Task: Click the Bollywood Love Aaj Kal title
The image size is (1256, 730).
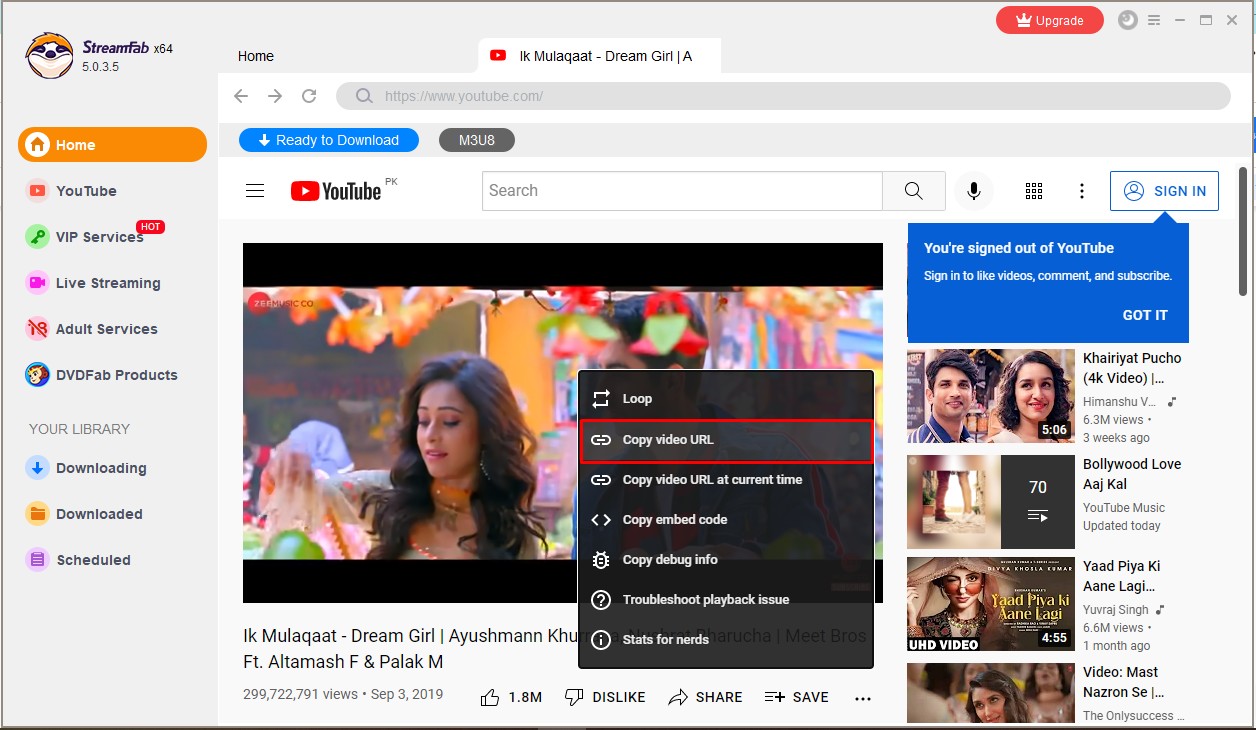Action: coord(1132,474)
